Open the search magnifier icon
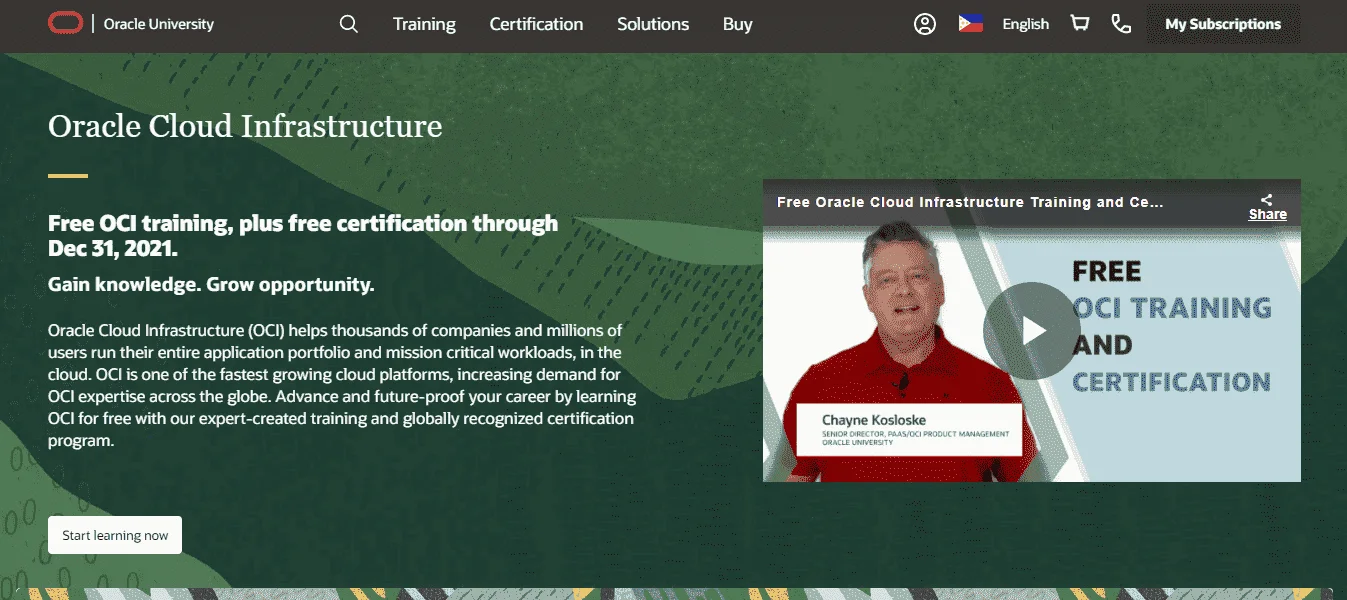 click(x=348, y=24)
